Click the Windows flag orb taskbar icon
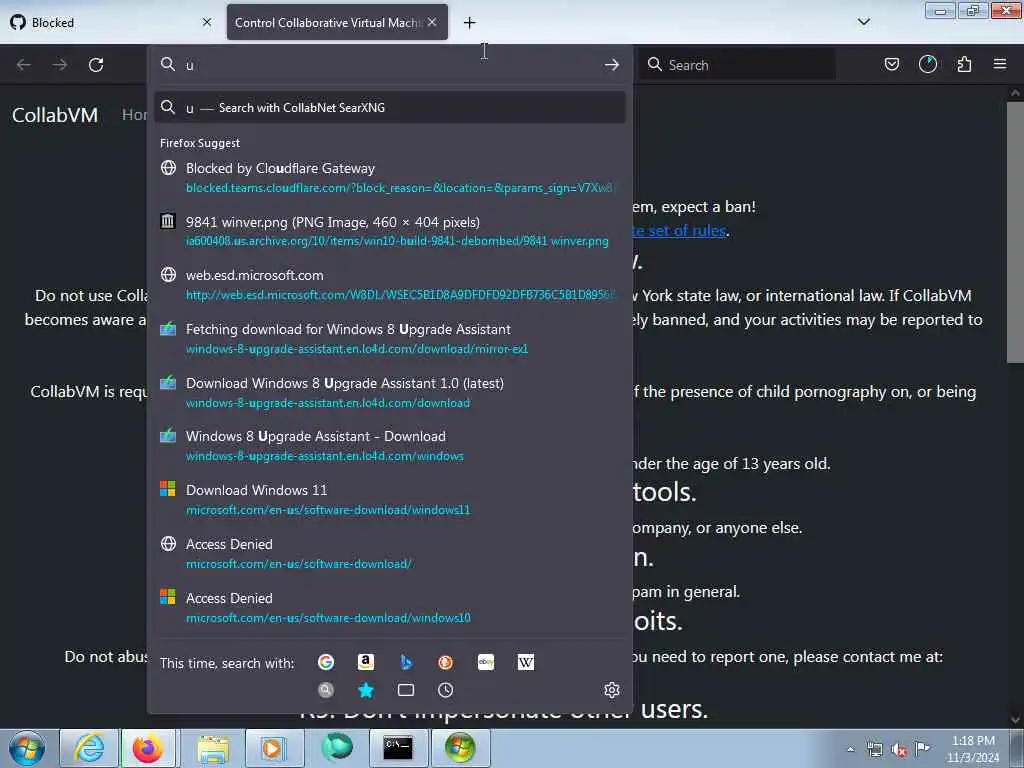 tap(460, 748)
